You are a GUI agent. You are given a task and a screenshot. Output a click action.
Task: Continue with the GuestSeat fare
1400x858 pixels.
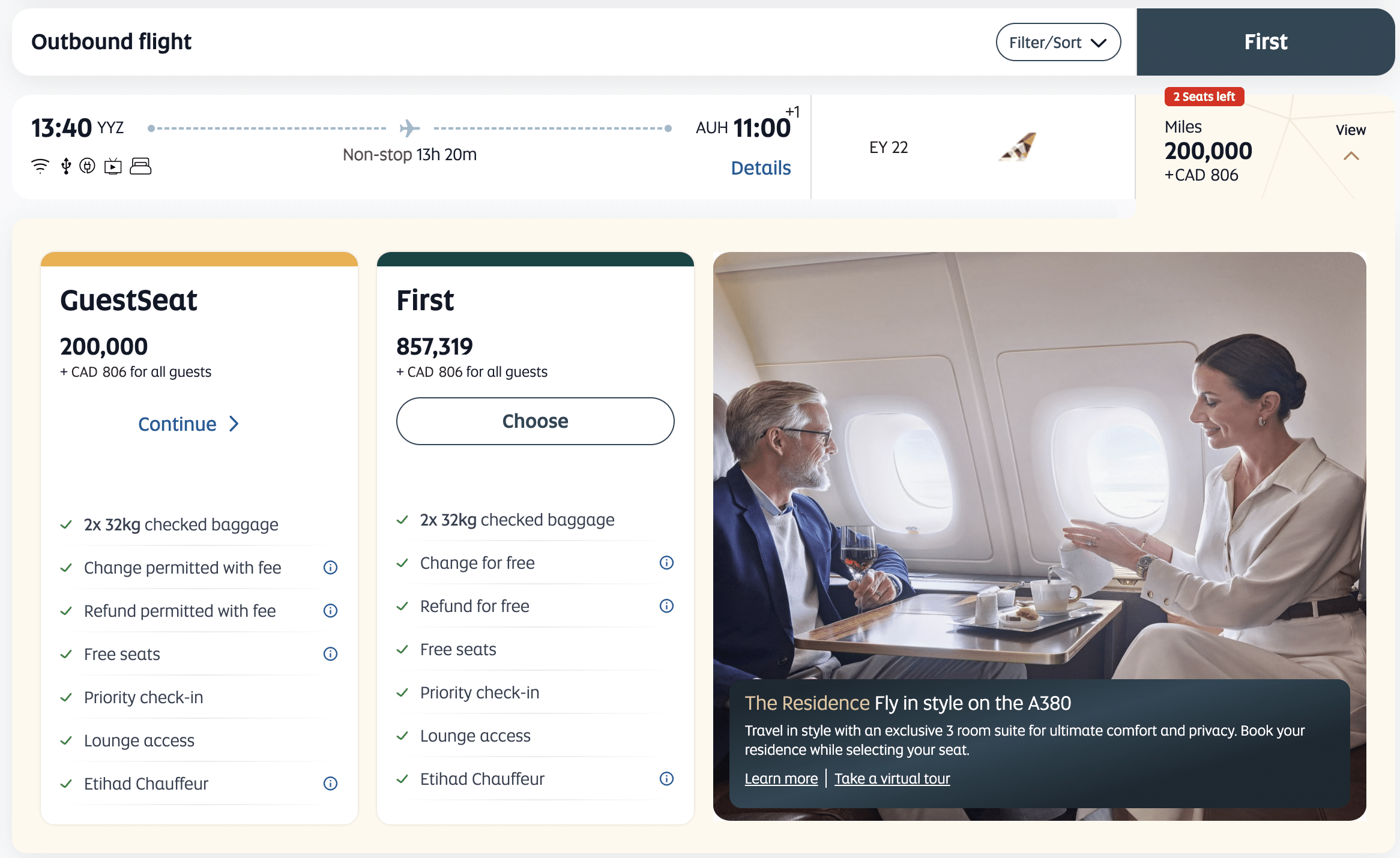(x=189, y=424)
